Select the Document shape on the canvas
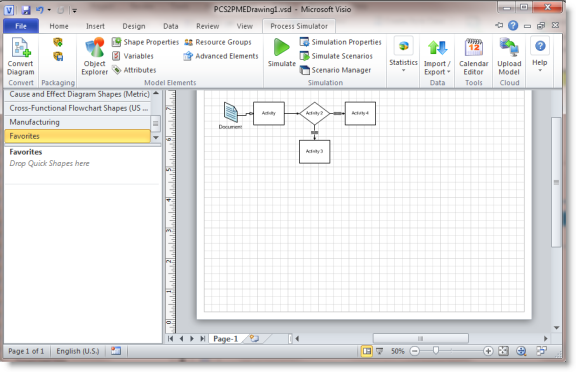This screenshot has height=372, width=576. [231, 112]
